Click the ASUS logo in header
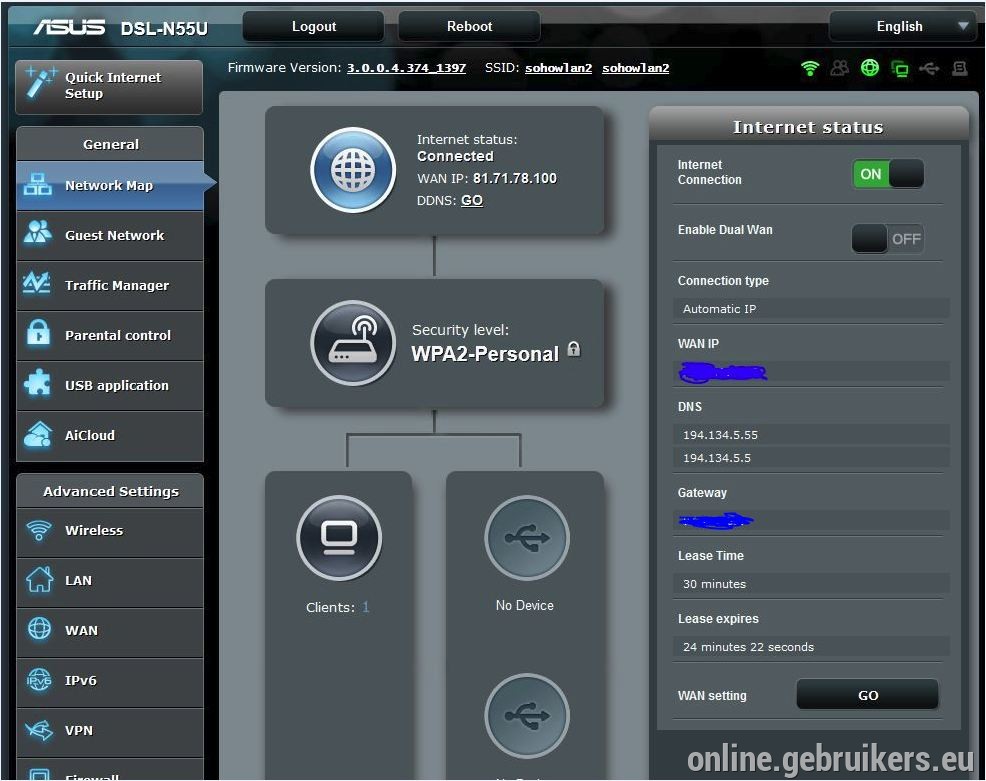 coord(69,26)
